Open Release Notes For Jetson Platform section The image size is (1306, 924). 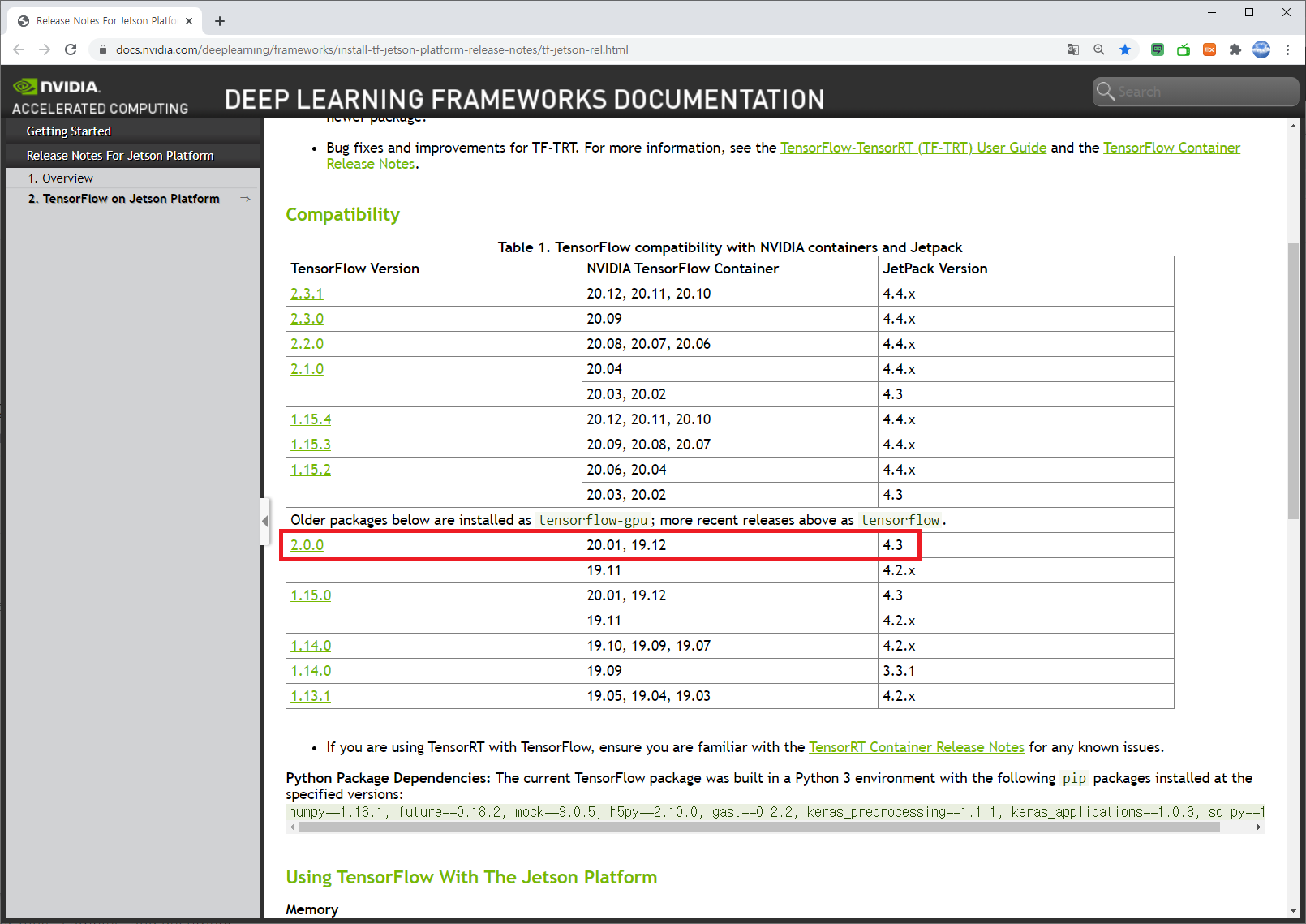(x=120, y=156)
